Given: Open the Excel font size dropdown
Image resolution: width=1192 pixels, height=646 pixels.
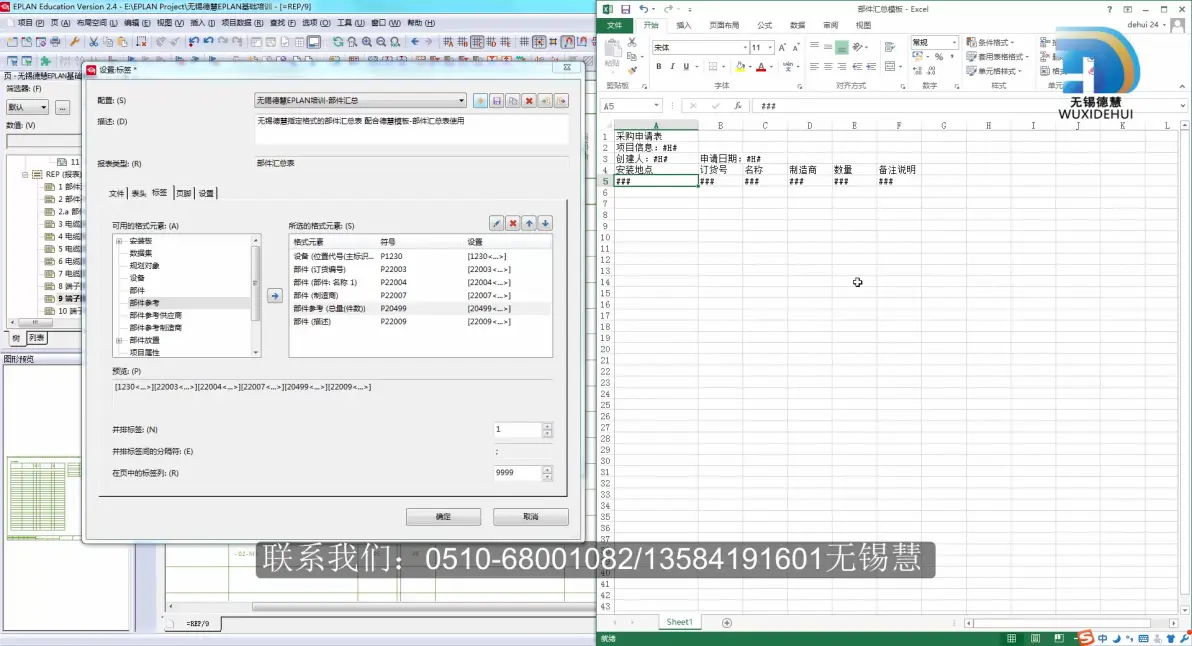Looking at the screenshot, I should 770,47.
